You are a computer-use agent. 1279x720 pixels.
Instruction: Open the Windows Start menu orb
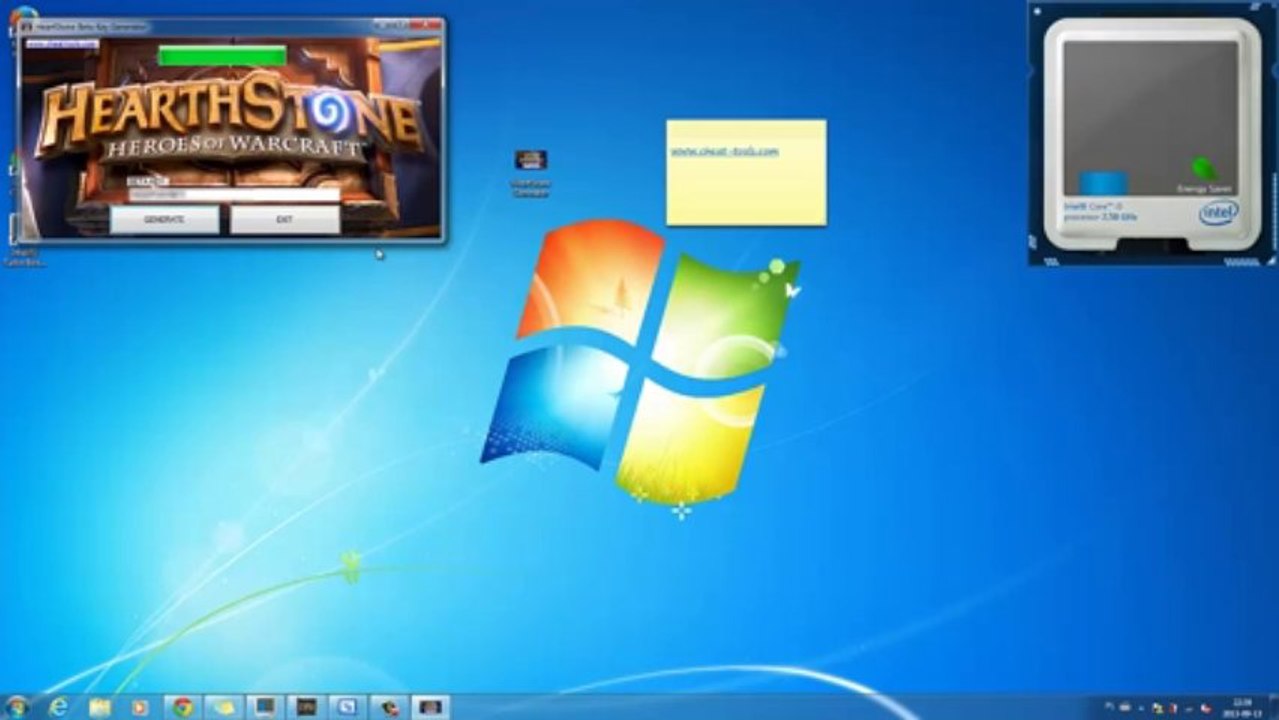point(17,707)
